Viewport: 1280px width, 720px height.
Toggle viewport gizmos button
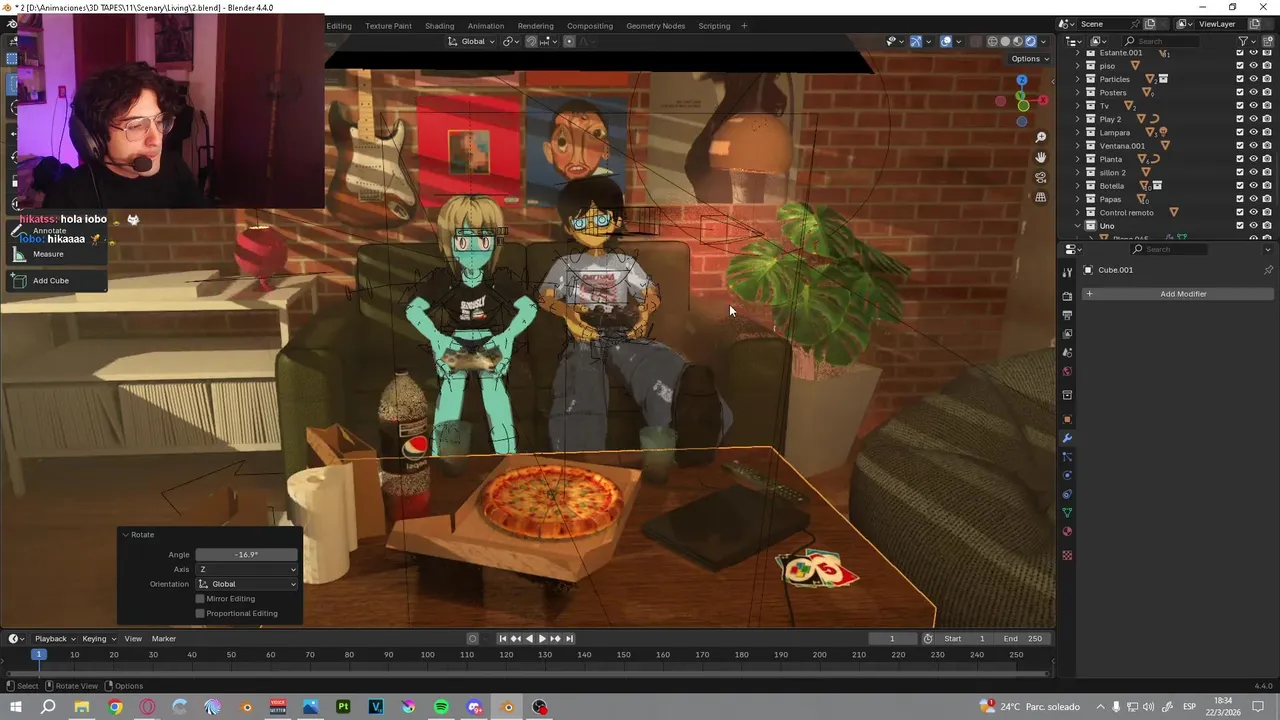click(915, 41)
